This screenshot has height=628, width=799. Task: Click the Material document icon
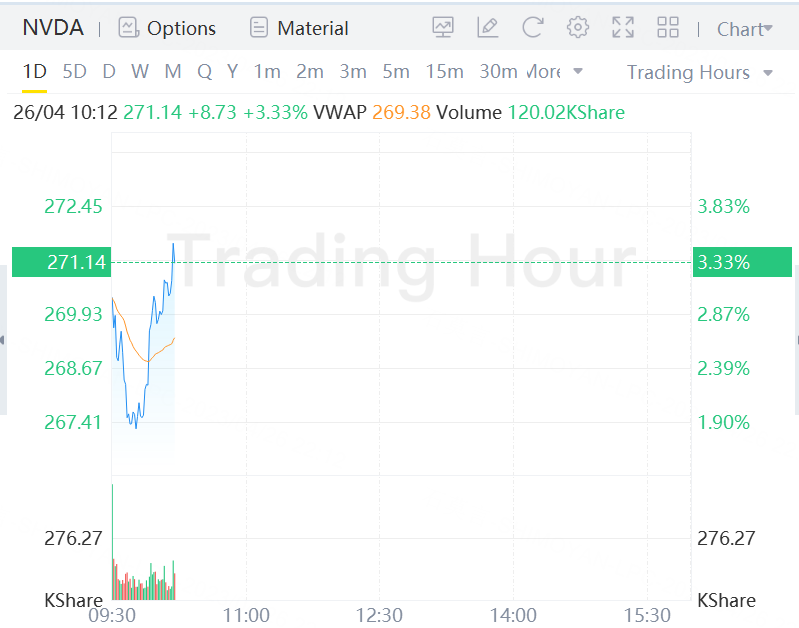point(259,28)
